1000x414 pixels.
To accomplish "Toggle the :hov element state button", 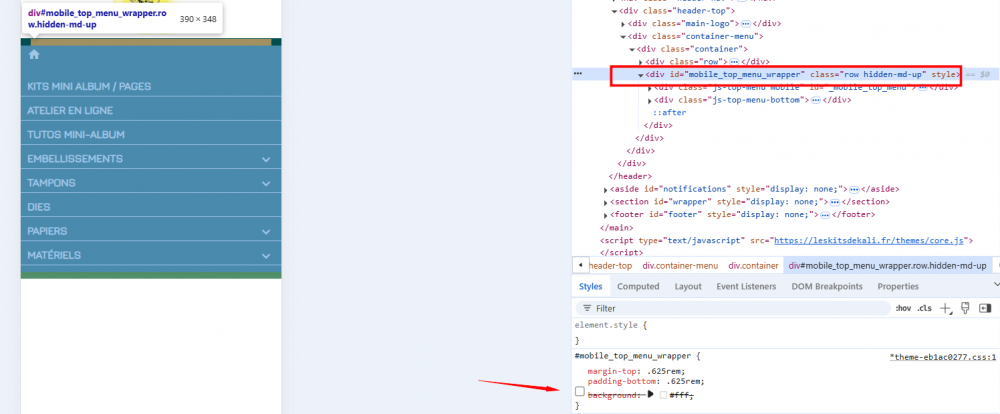I will (x=903, y=308).
